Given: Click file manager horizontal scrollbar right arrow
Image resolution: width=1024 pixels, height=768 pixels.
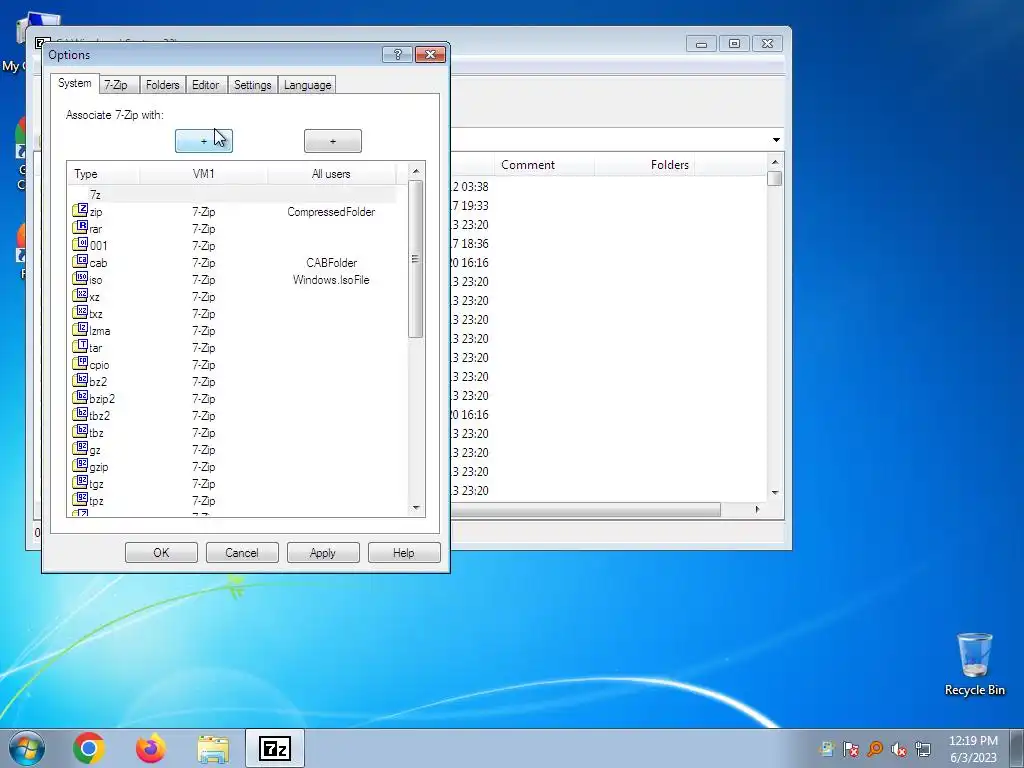Looking at the screenshot, I should tap(757, 509).
